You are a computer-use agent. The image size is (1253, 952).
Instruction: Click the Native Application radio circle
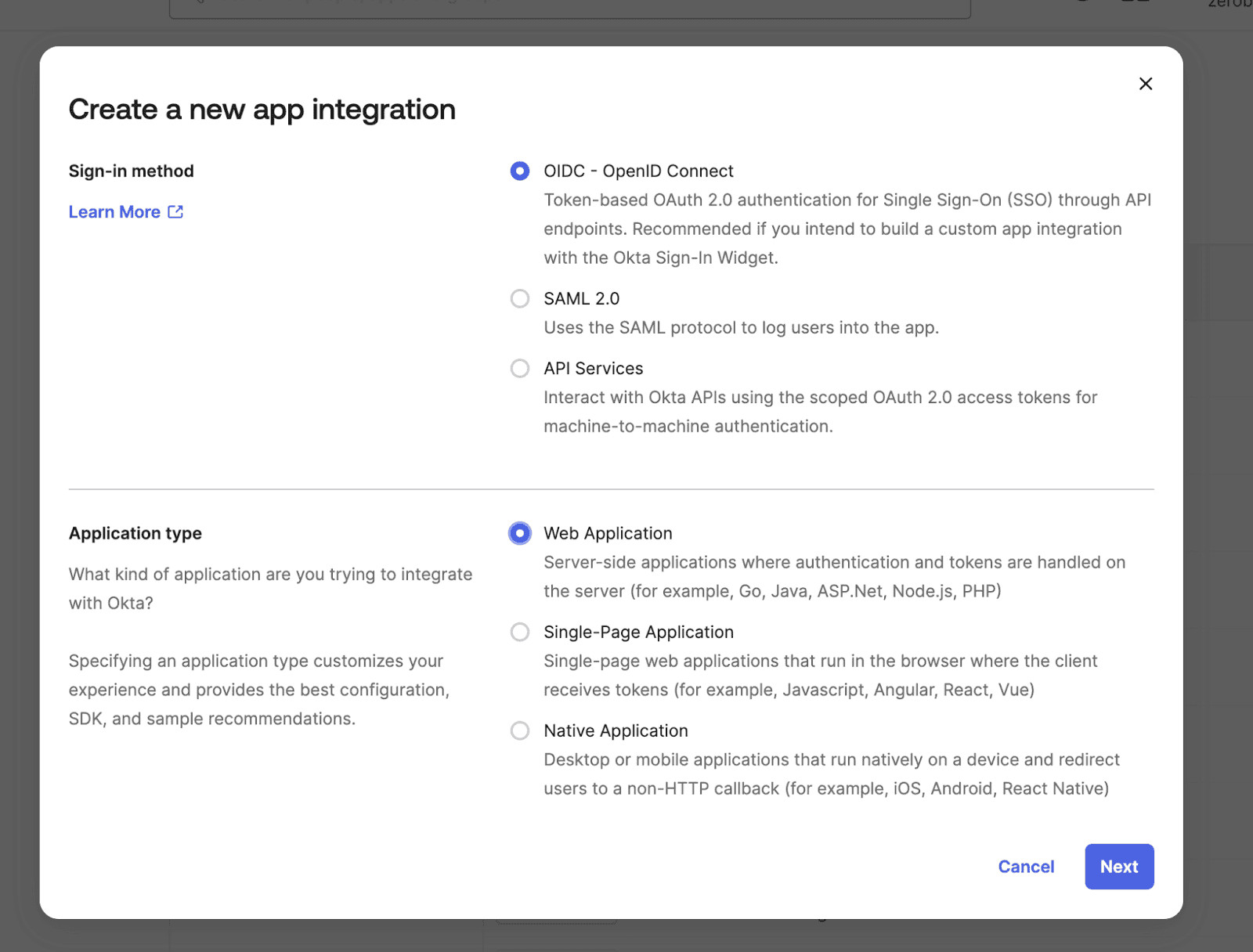pos(519,730)
